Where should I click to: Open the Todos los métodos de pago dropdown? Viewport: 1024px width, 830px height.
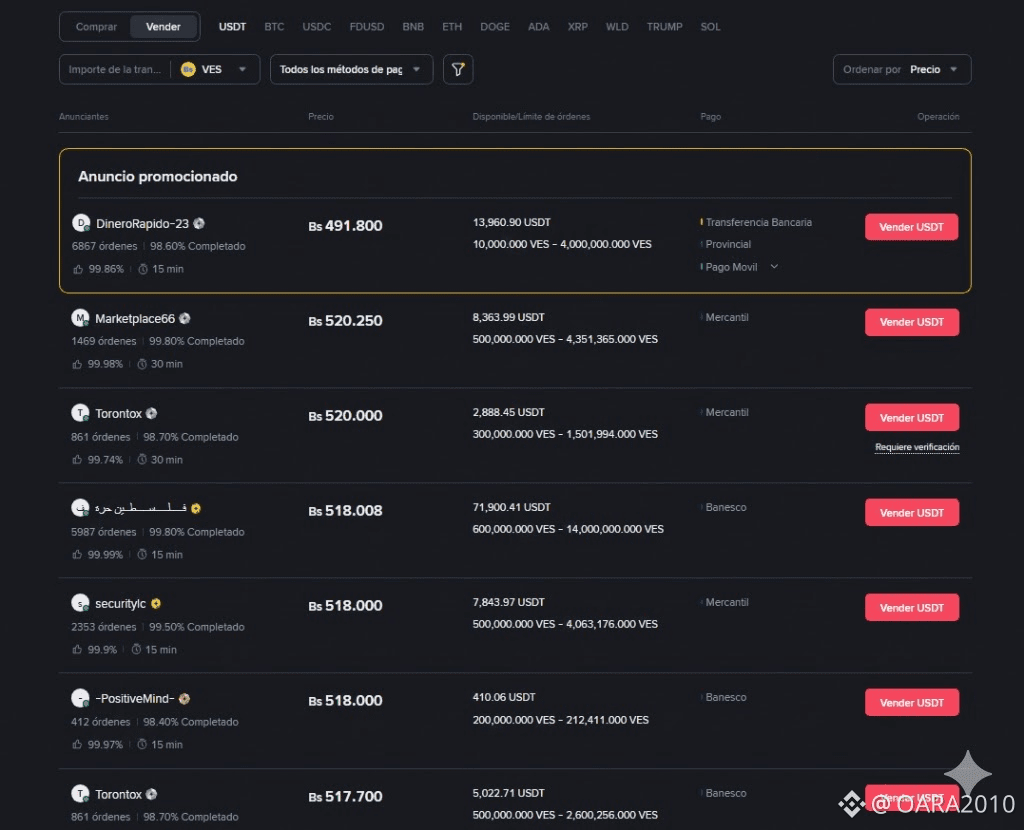point(351,69)
